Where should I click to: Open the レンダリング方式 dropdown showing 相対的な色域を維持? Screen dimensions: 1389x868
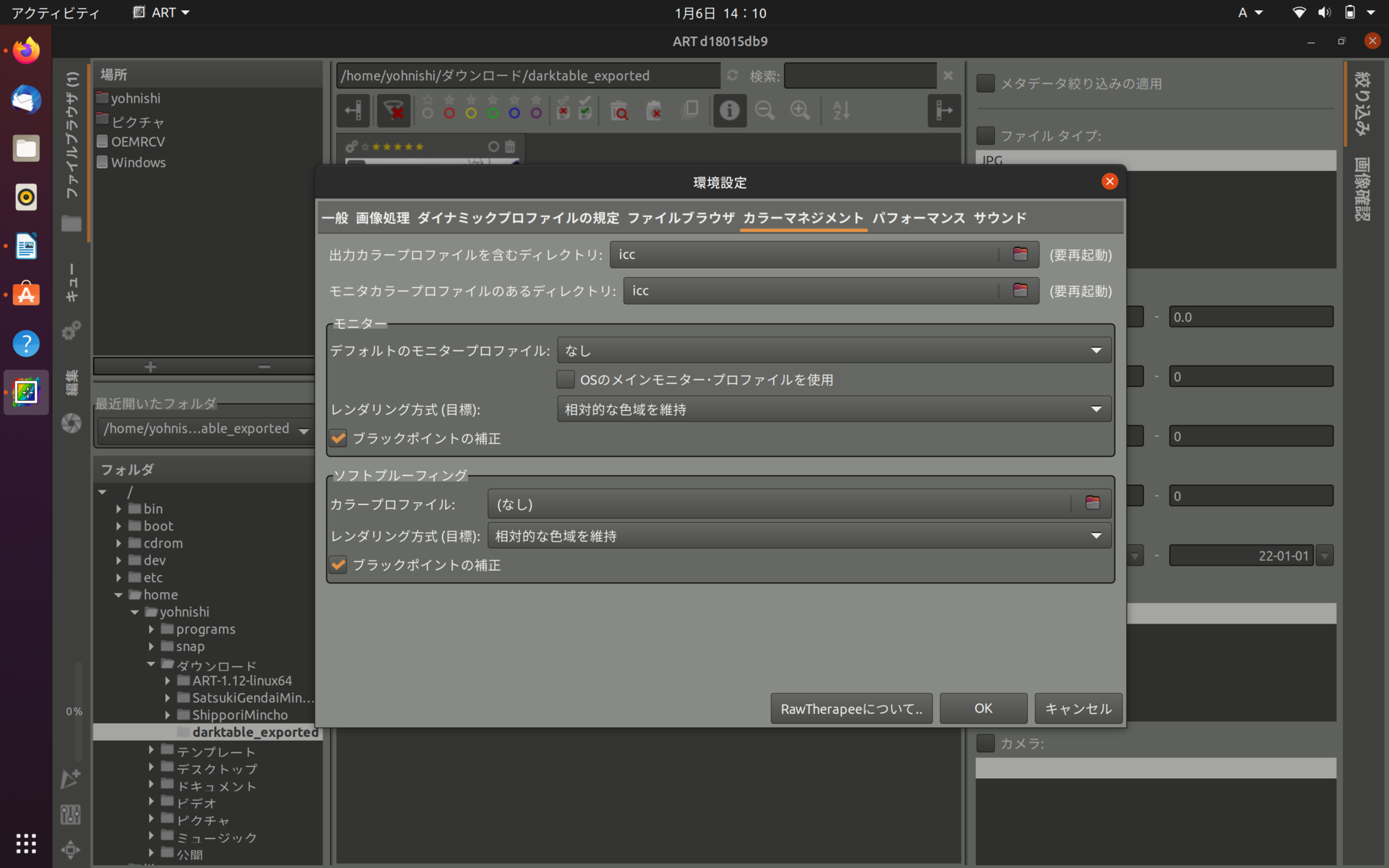click(x=833, y=409)
